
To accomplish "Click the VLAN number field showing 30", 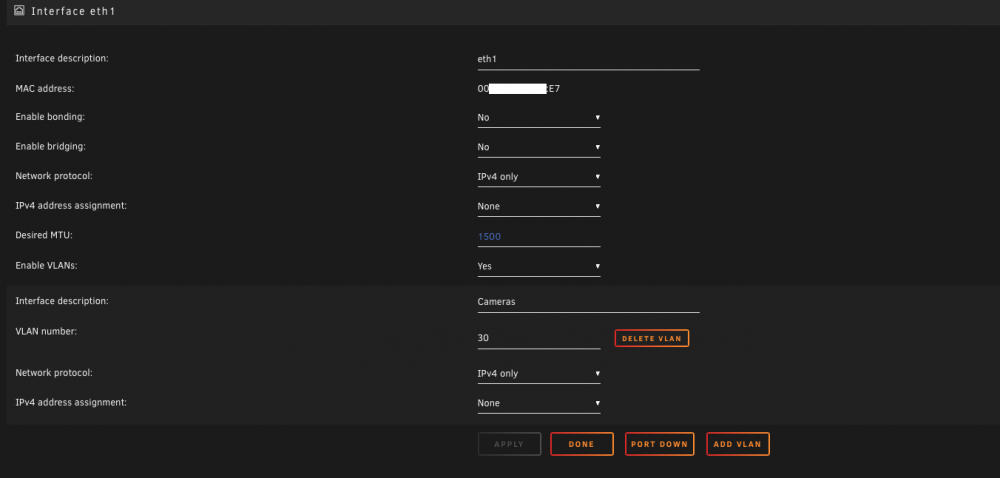I will [x=539, y=338].
